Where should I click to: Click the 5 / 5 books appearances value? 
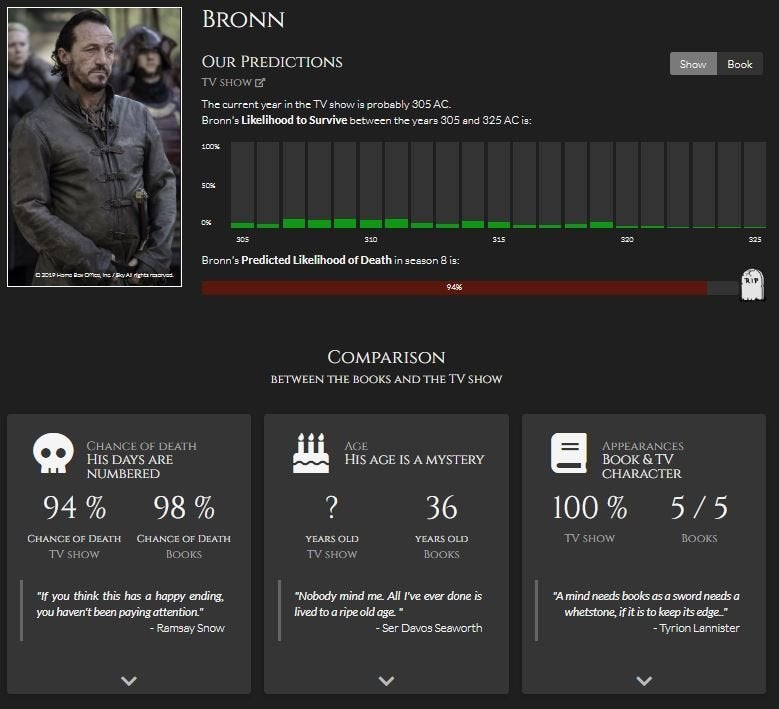point(699,508)
